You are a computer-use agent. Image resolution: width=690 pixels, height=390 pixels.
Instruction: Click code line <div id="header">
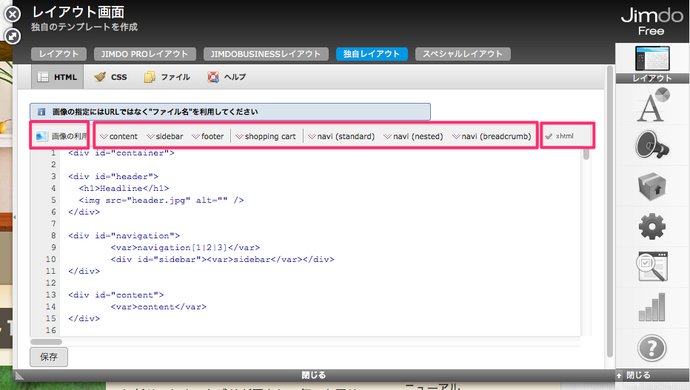113,177
